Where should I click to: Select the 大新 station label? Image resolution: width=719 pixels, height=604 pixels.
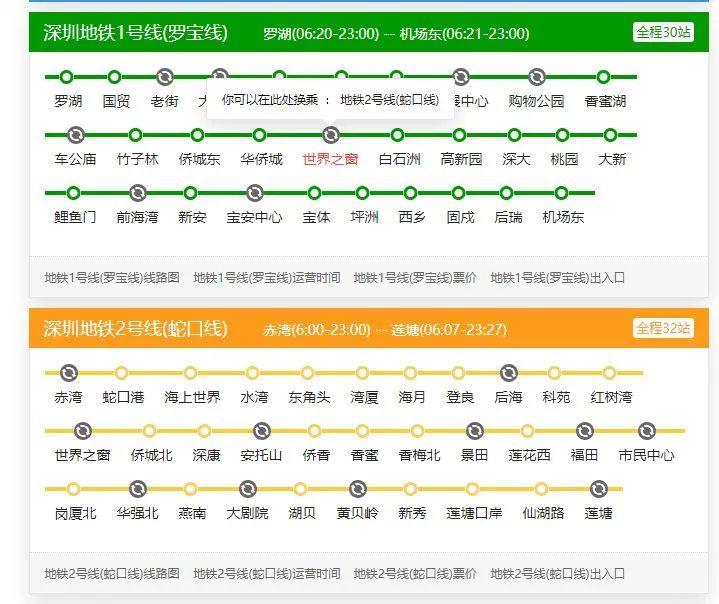(612, 159)
